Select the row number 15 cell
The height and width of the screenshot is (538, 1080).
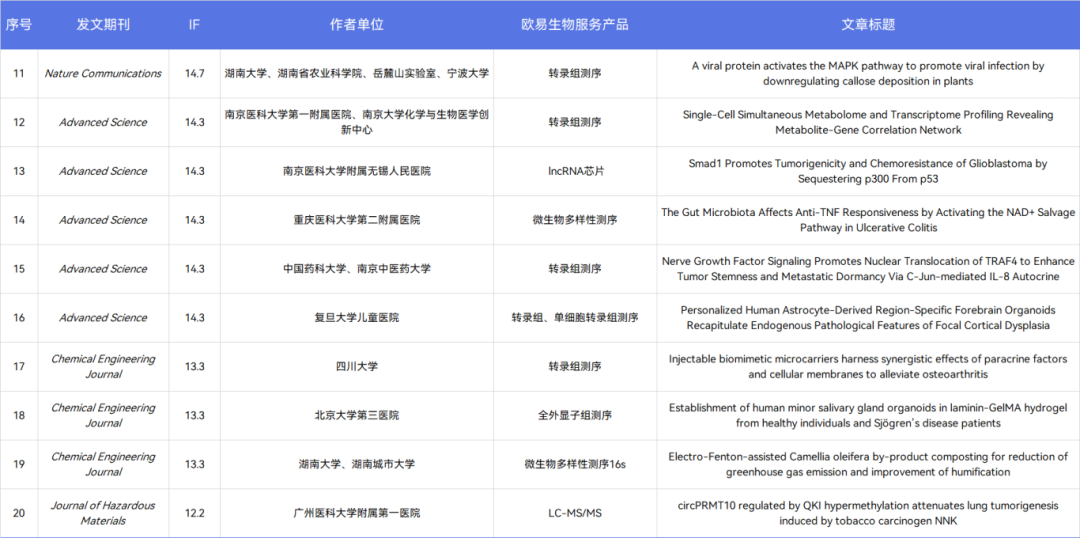click(x=19, y=269)
